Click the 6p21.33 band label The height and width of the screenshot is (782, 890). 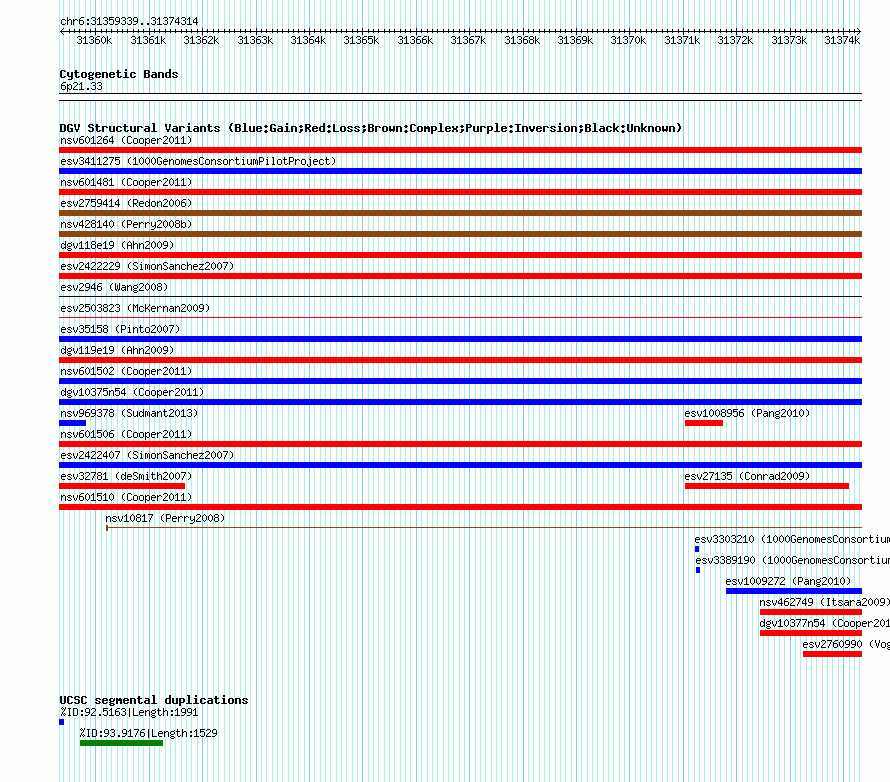coord(81,86)
